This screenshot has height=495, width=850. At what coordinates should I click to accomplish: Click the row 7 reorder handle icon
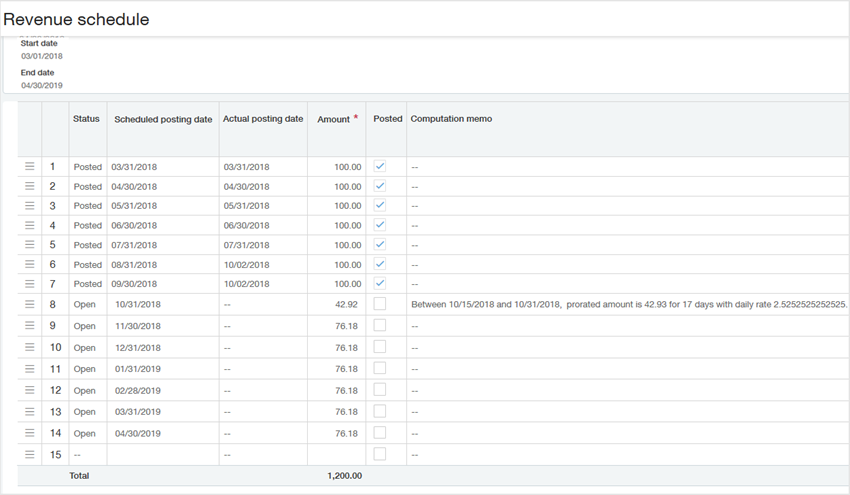point(29,284)
